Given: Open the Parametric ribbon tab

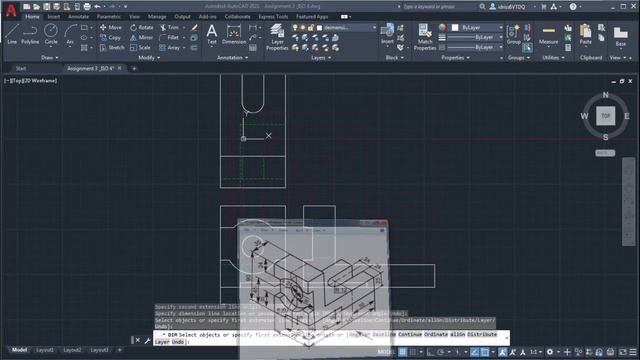Looking at the screenshot, I should pos(109,17).
